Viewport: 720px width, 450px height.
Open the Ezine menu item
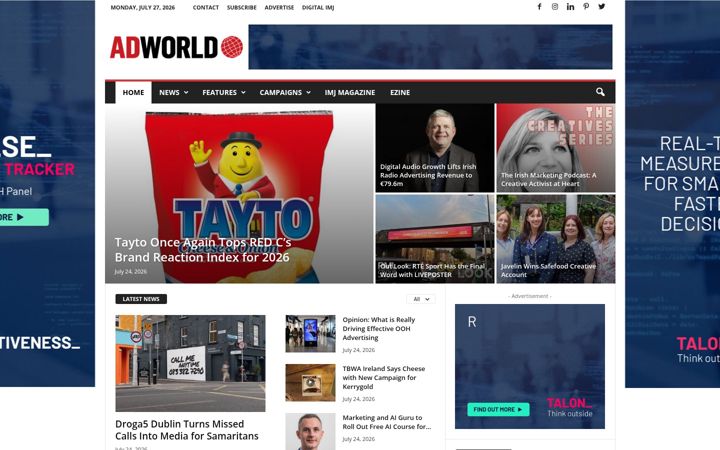point(400,92)
